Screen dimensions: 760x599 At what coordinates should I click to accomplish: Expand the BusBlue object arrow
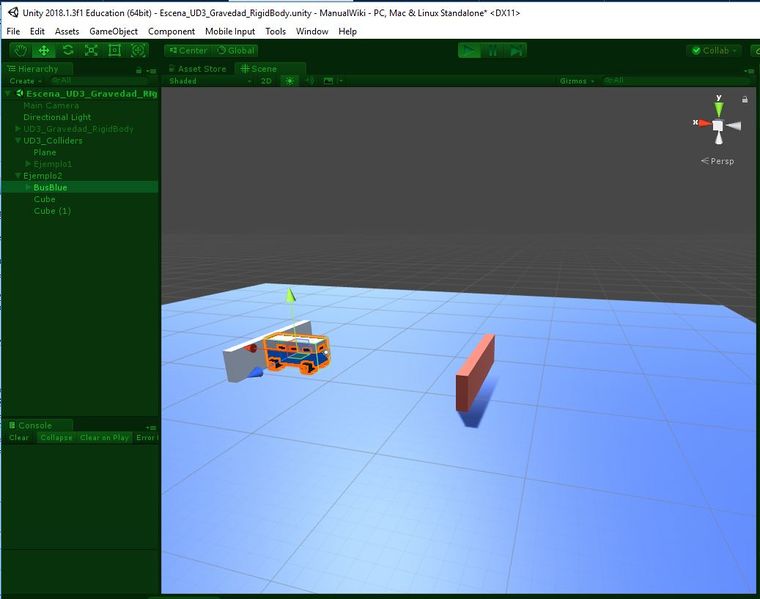28,187
